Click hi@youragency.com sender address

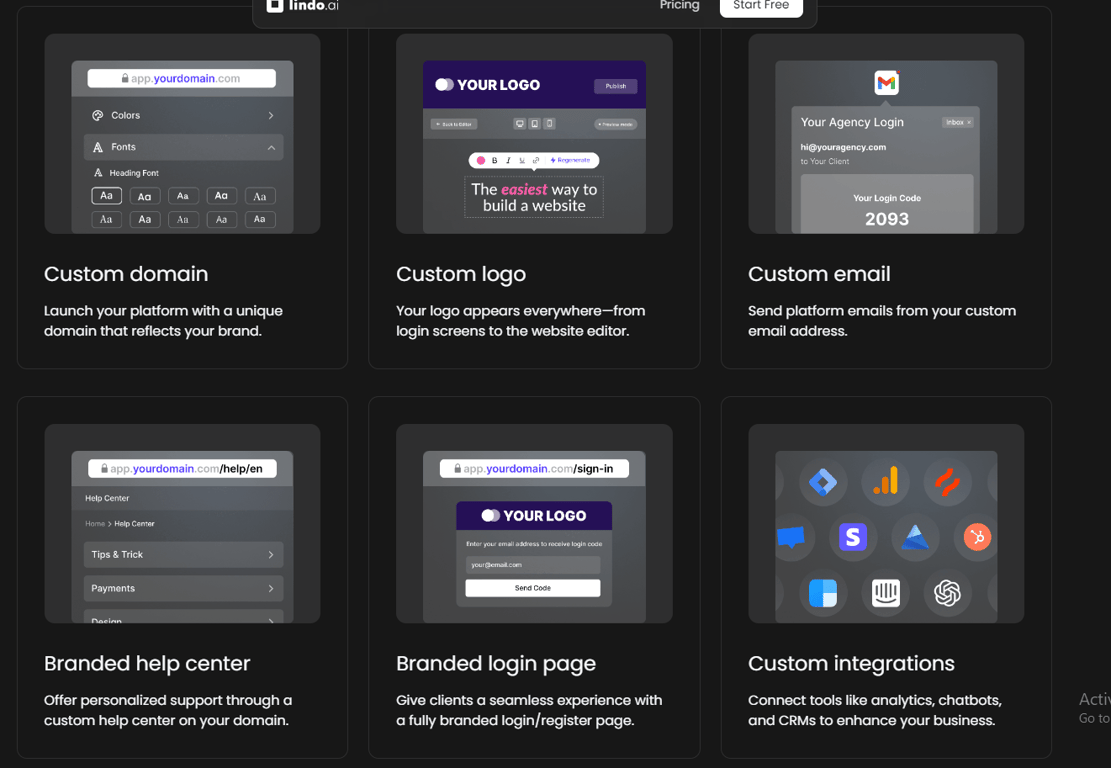pyautogui.click(x=843, y=147)
